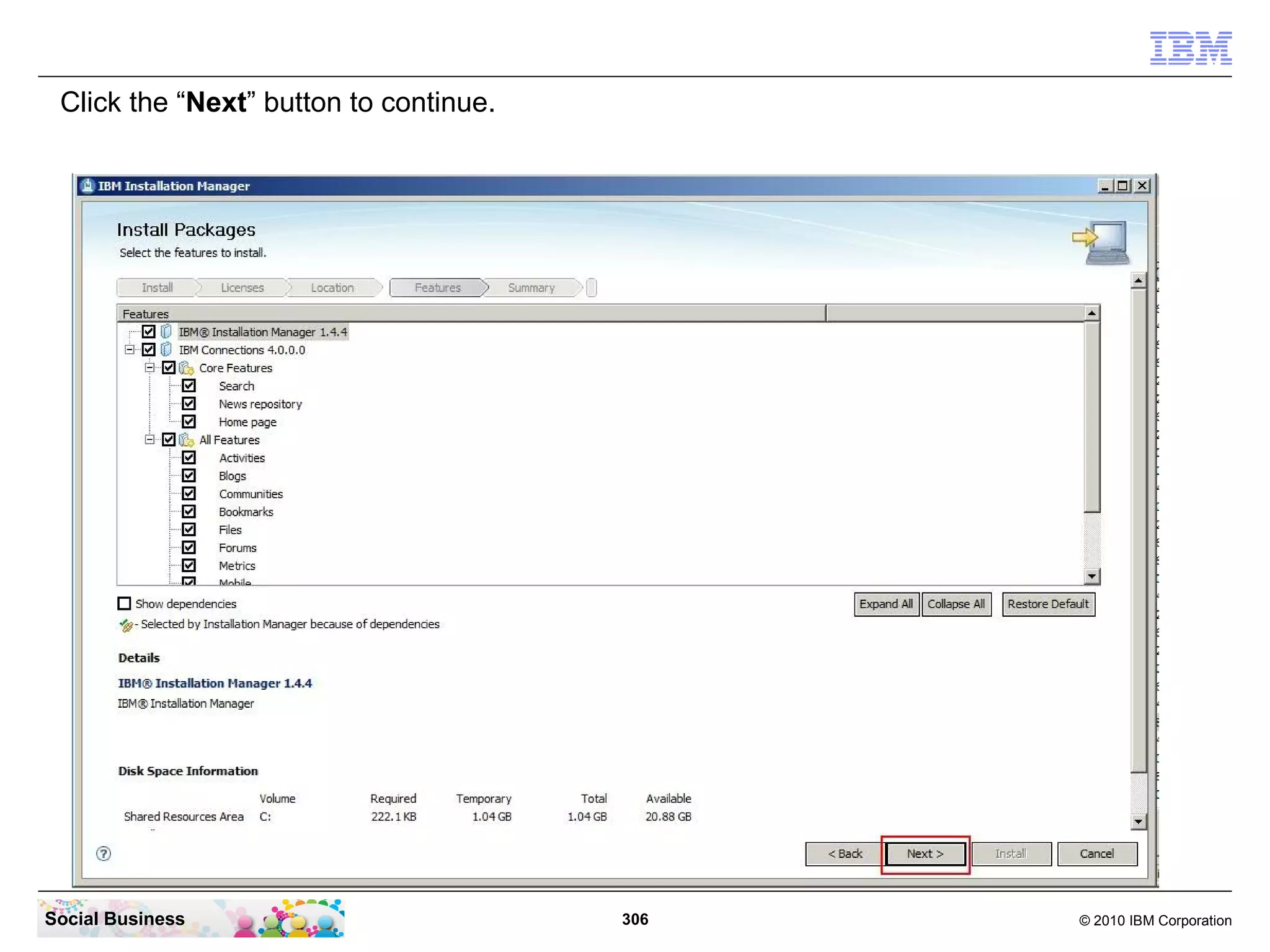Click the Details heading IBM Installation Manager 1.4.4

pos(215,683)
